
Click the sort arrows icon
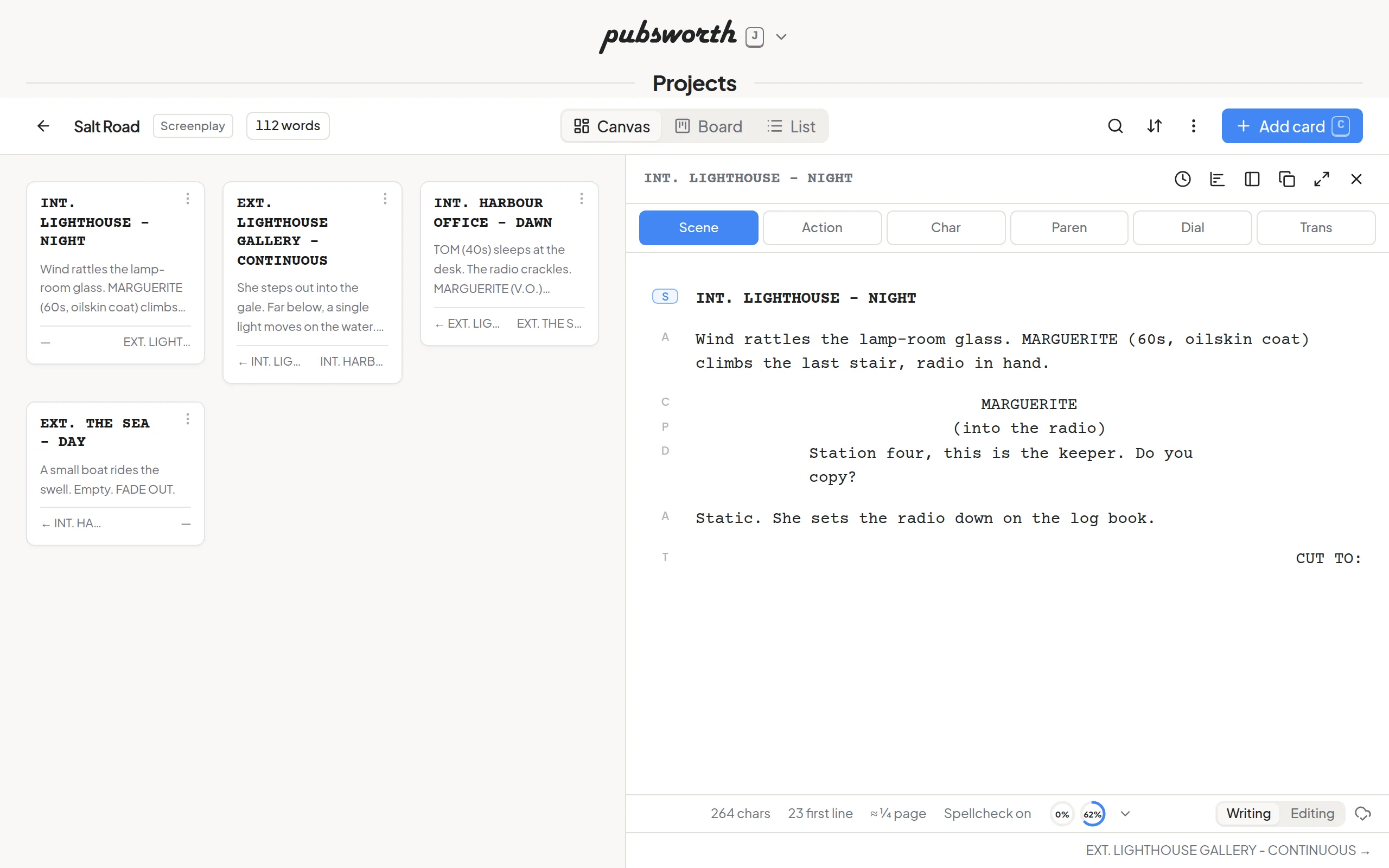[x=1154, y=126]
